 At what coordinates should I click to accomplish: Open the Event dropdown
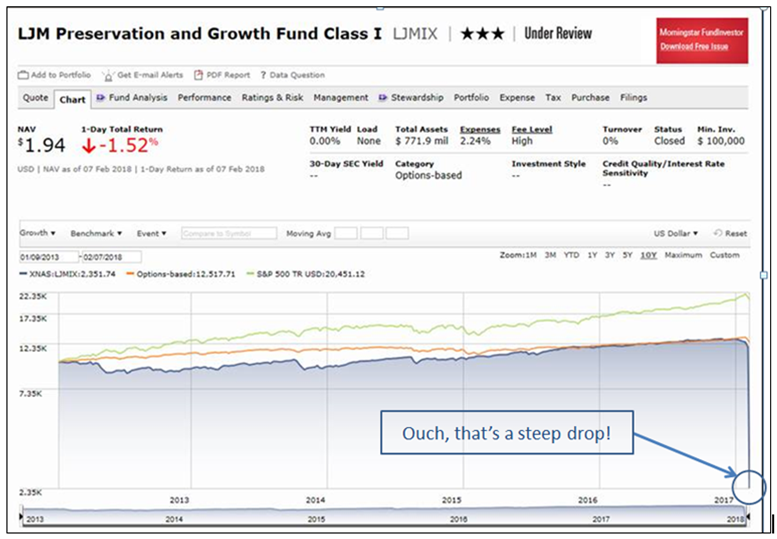tap(152, 233)
